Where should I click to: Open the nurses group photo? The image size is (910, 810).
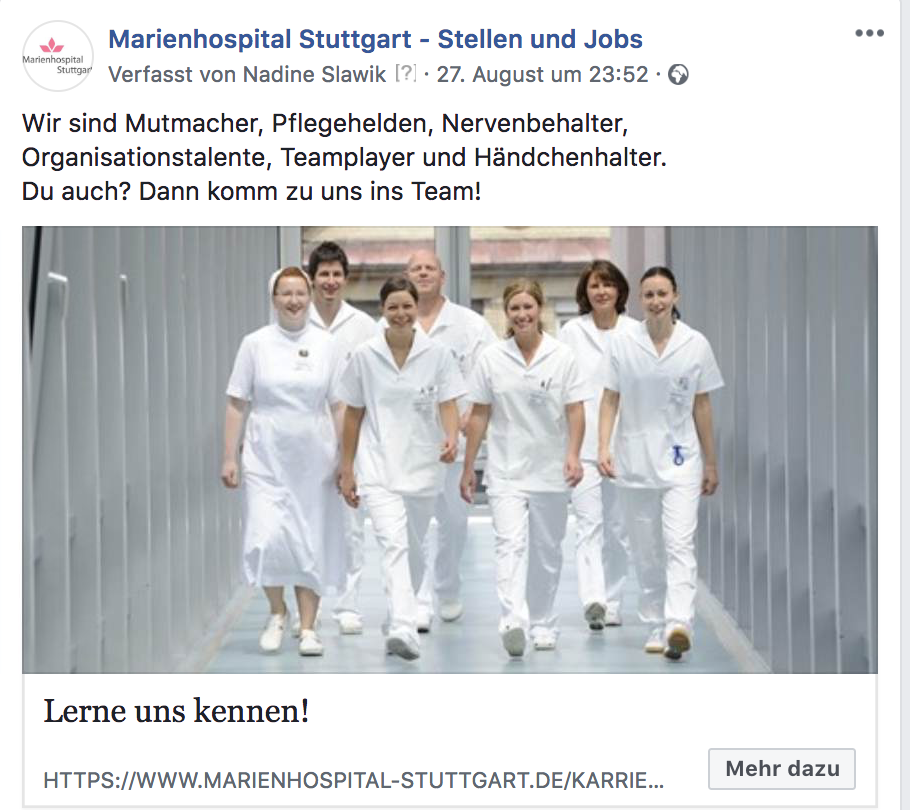(450, 450)
